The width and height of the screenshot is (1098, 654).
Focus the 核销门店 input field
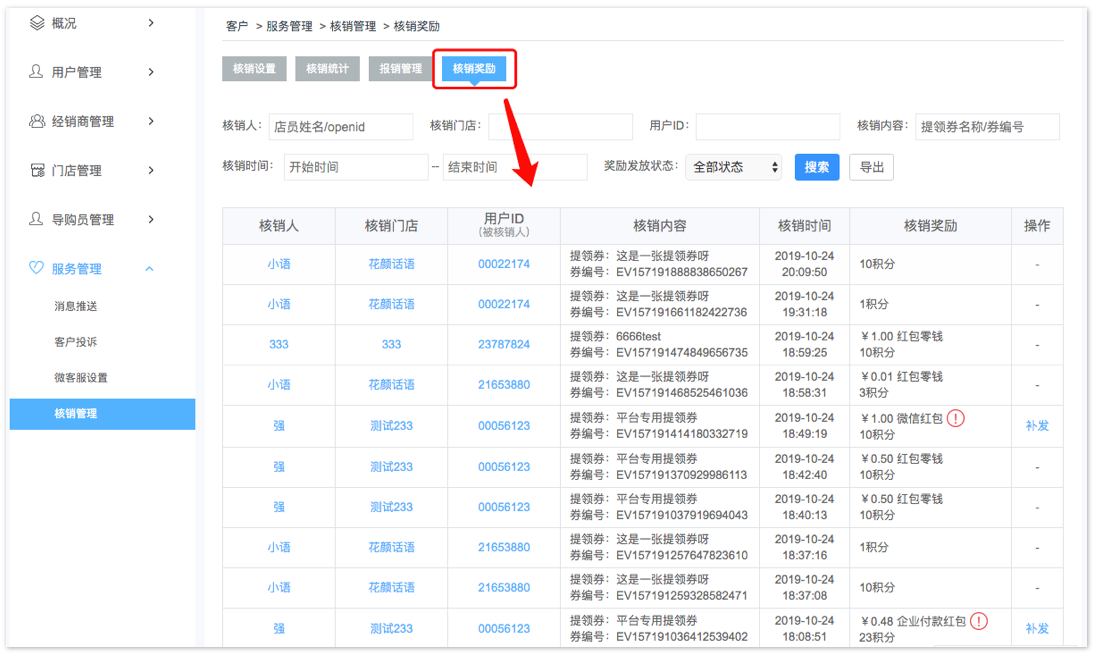560,127
